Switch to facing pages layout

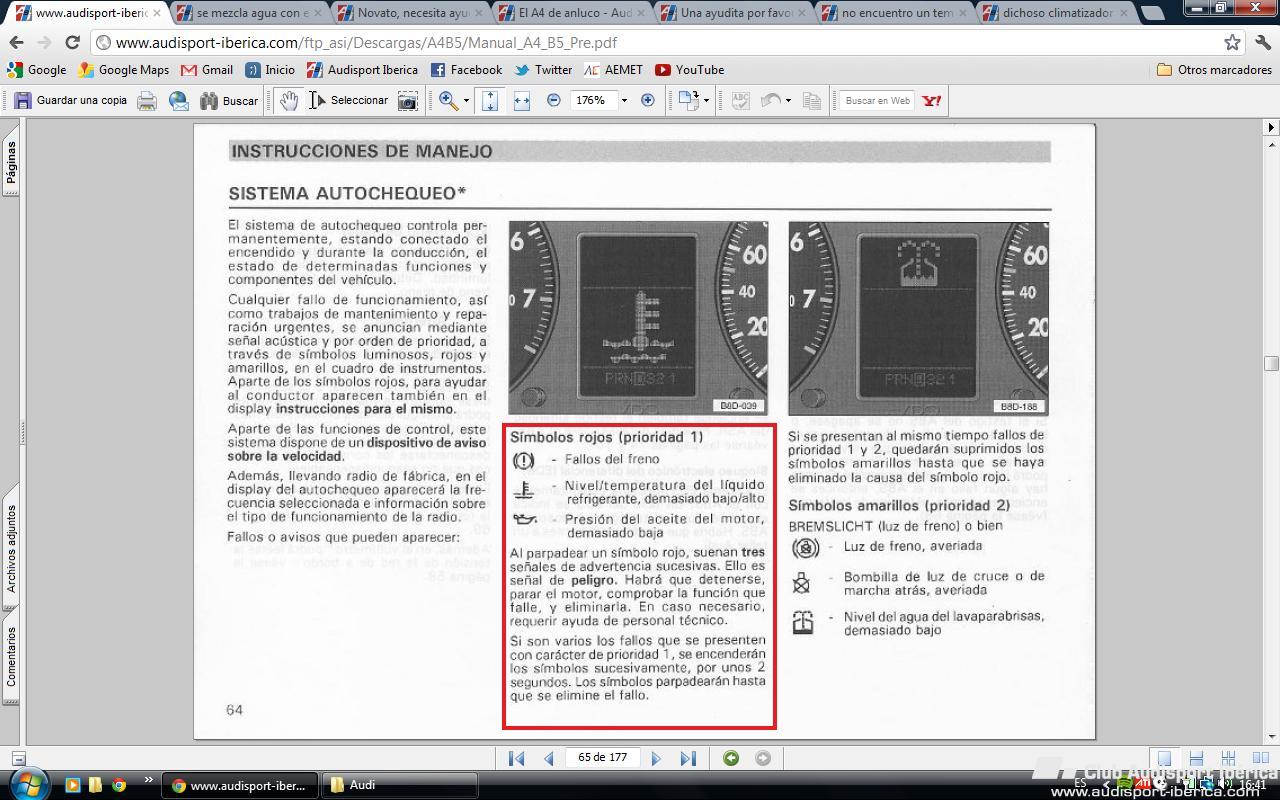(x=1261, y=759)
